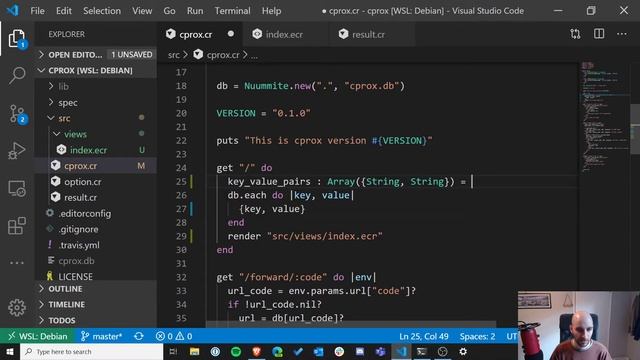Image resolution: width=640 pixels, height=360 pixels.
Task: Split the editor to the right
Action: click(x=599, y=34)
